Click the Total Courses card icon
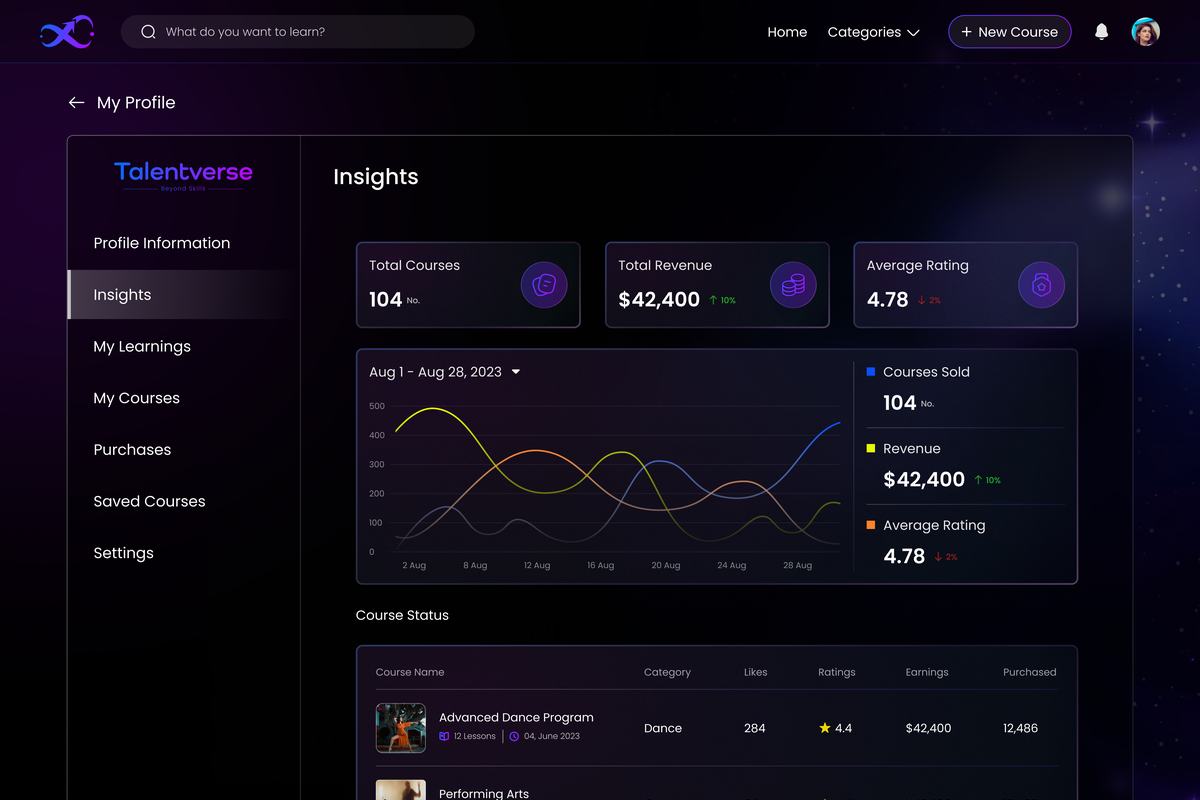Image resolution: width=1200 pixels, height=800 pixels. pos(544,286)
